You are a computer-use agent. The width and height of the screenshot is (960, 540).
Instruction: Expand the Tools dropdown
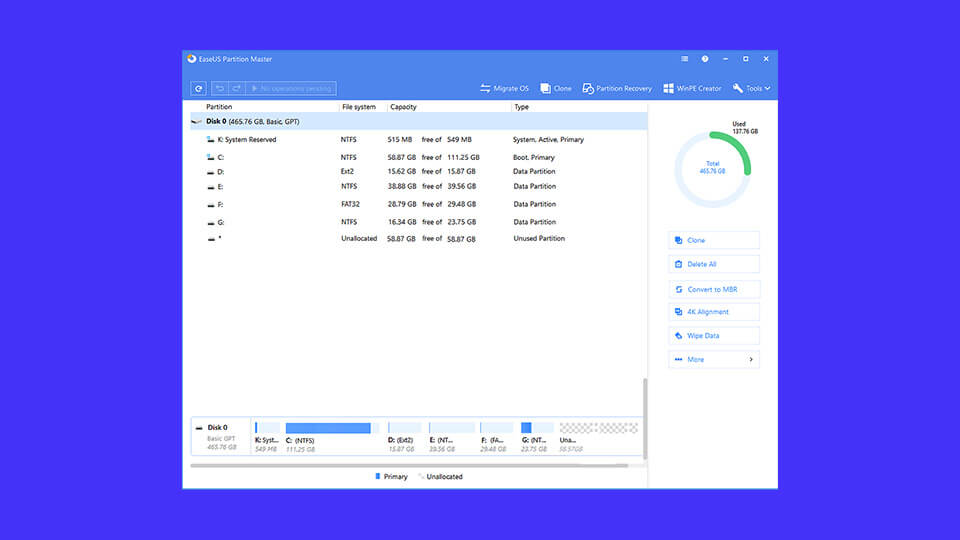click(x=751, y=89)
